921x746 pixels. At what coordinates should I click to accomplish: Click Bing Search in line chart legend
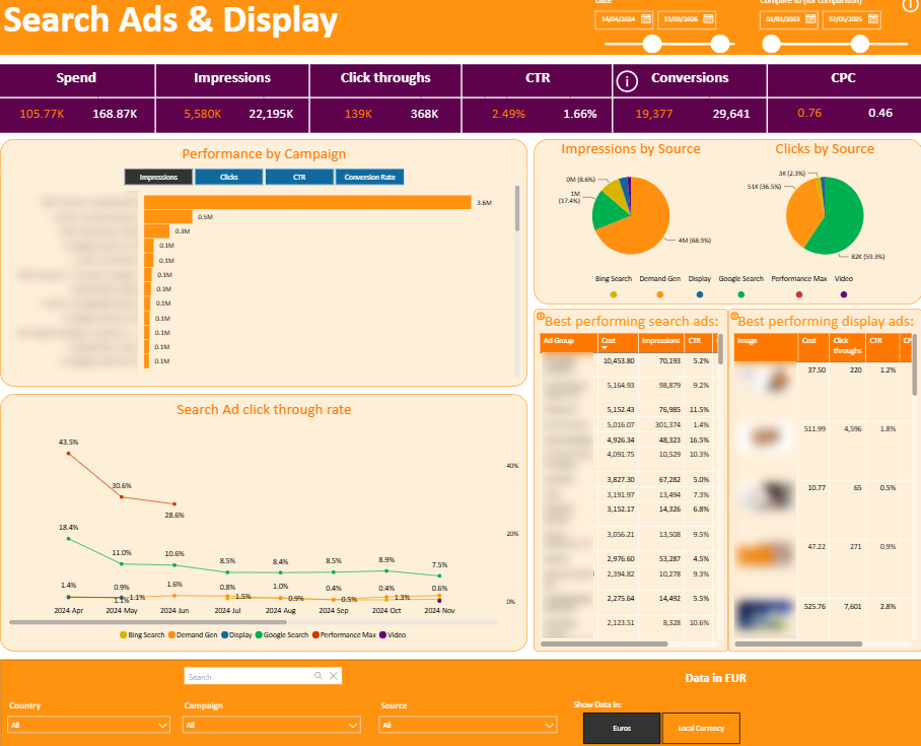click(x=142, y=635)
